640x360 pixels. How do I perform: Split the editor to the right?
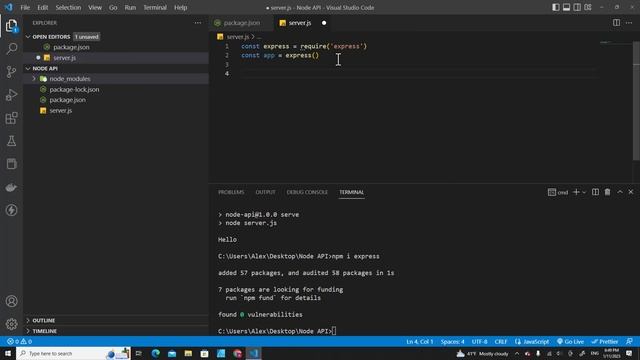point(616,23)
